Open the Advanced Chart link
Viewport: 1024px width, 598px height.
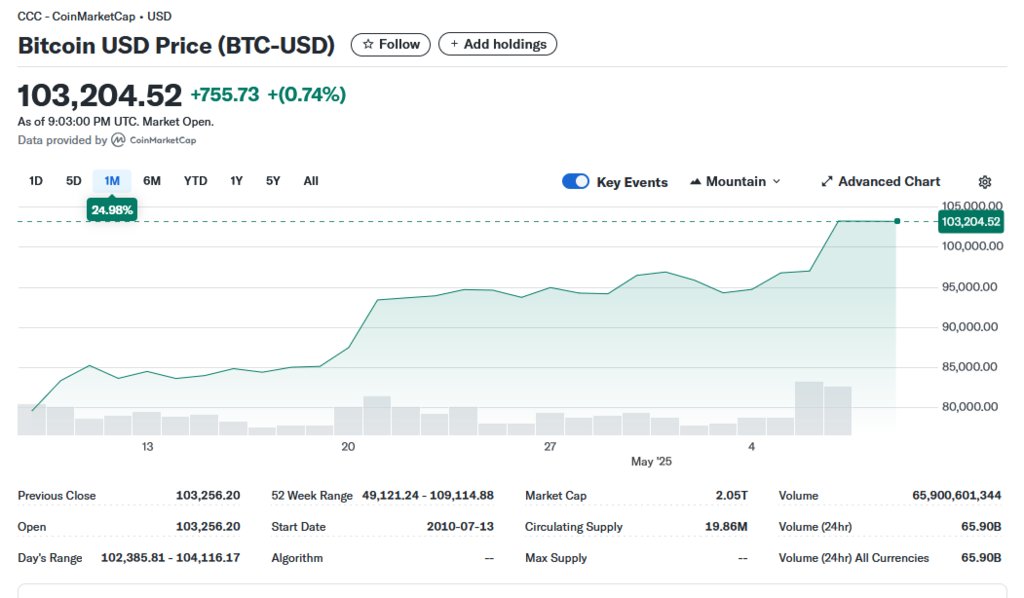(x=880, y=181)
